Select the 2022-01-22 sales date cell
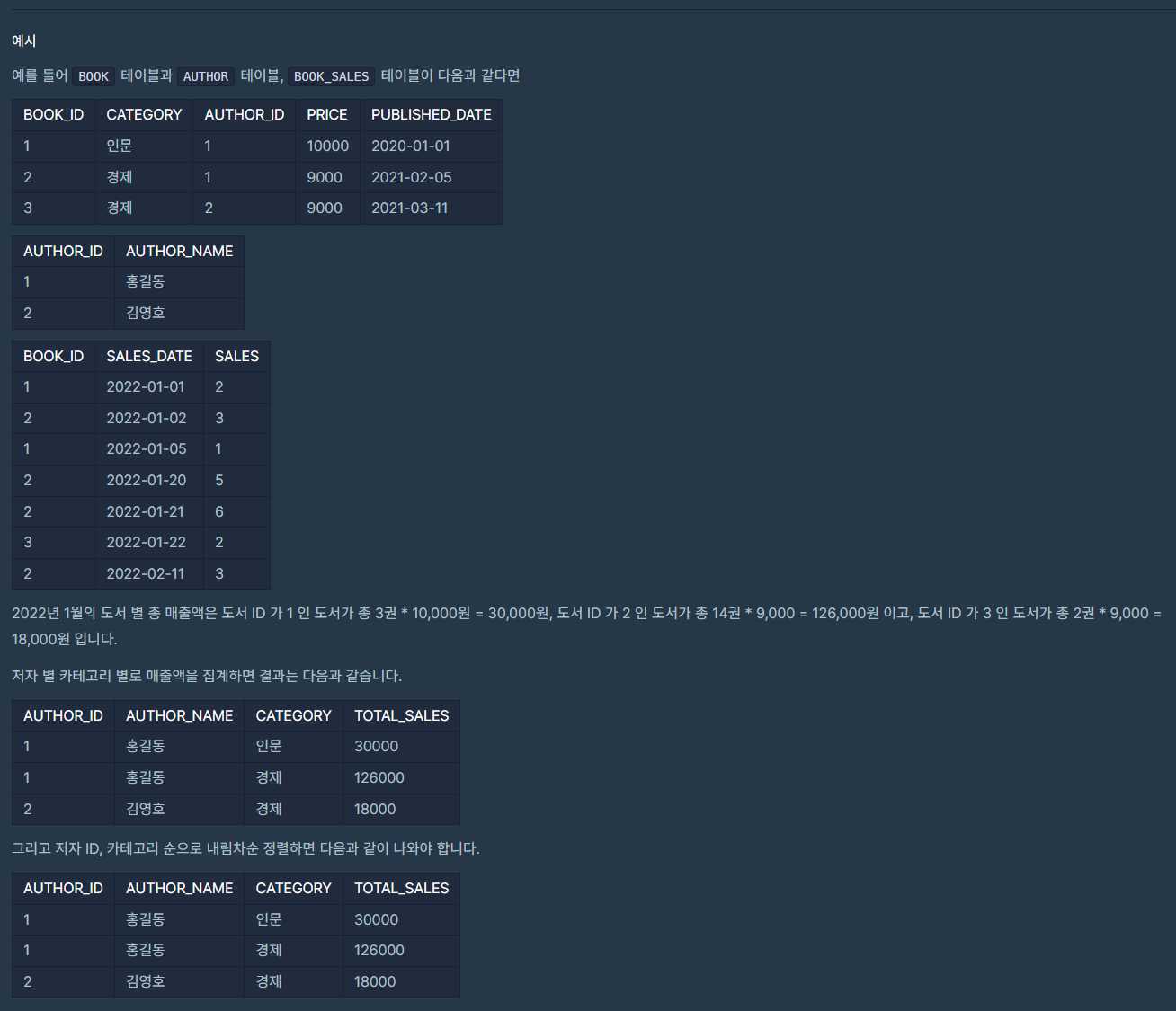 click(x=147, y=542)
